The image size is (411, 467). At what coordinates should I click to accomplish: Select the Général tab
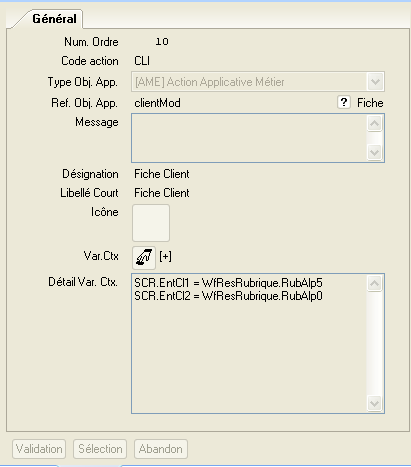[54, 19]
